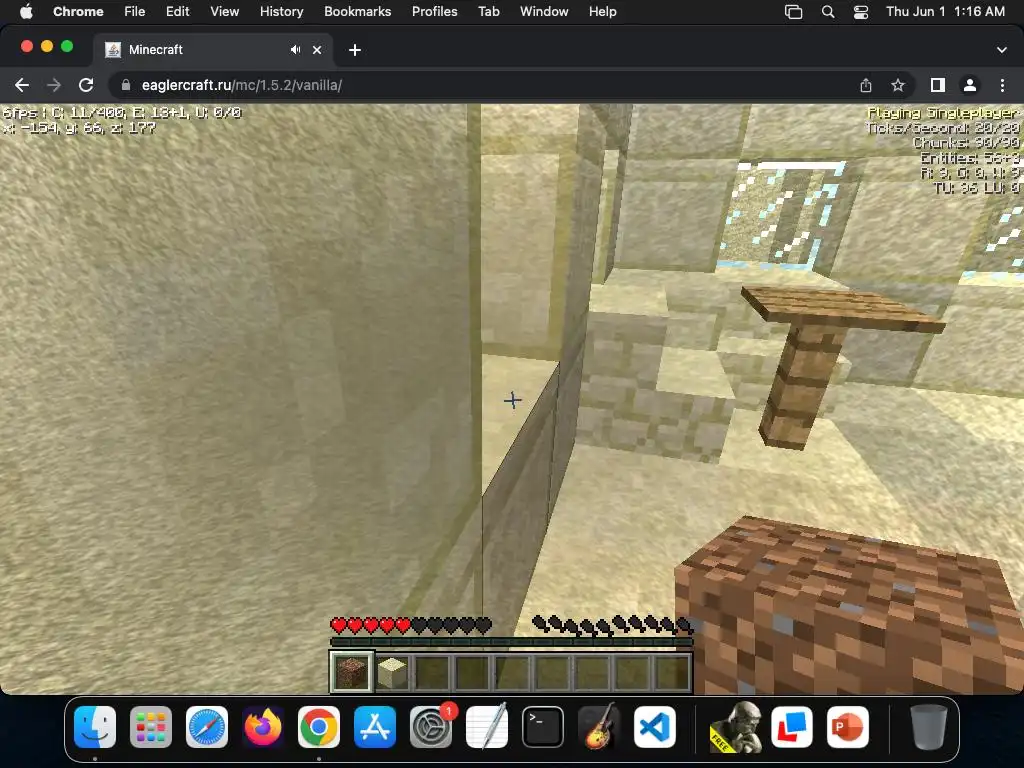
Task: Launch PowerPoint from the Dock
Action: [848, 727]
